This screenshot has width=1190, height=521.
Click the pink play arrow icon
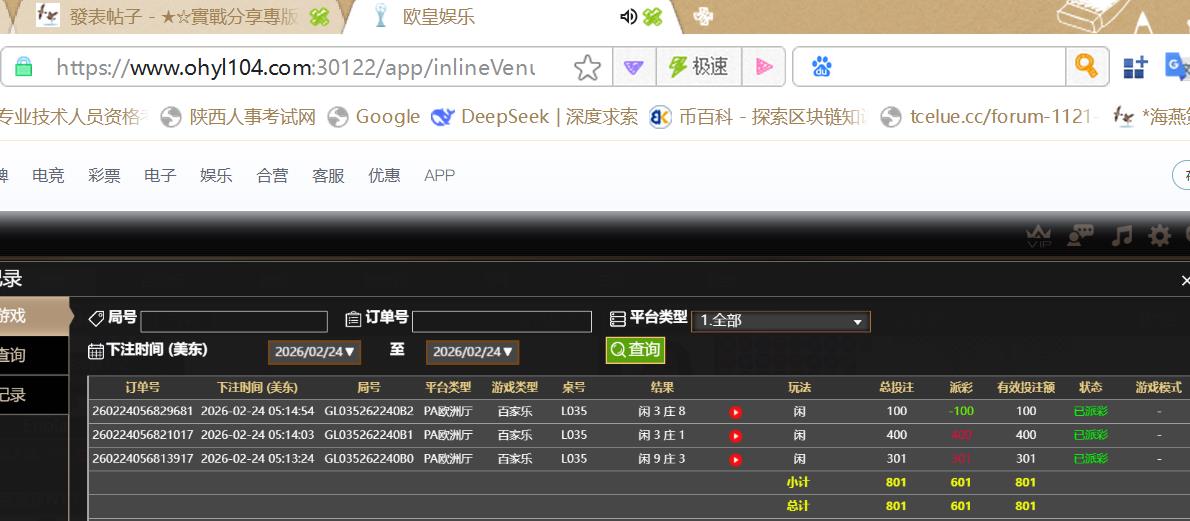(763, 68)
